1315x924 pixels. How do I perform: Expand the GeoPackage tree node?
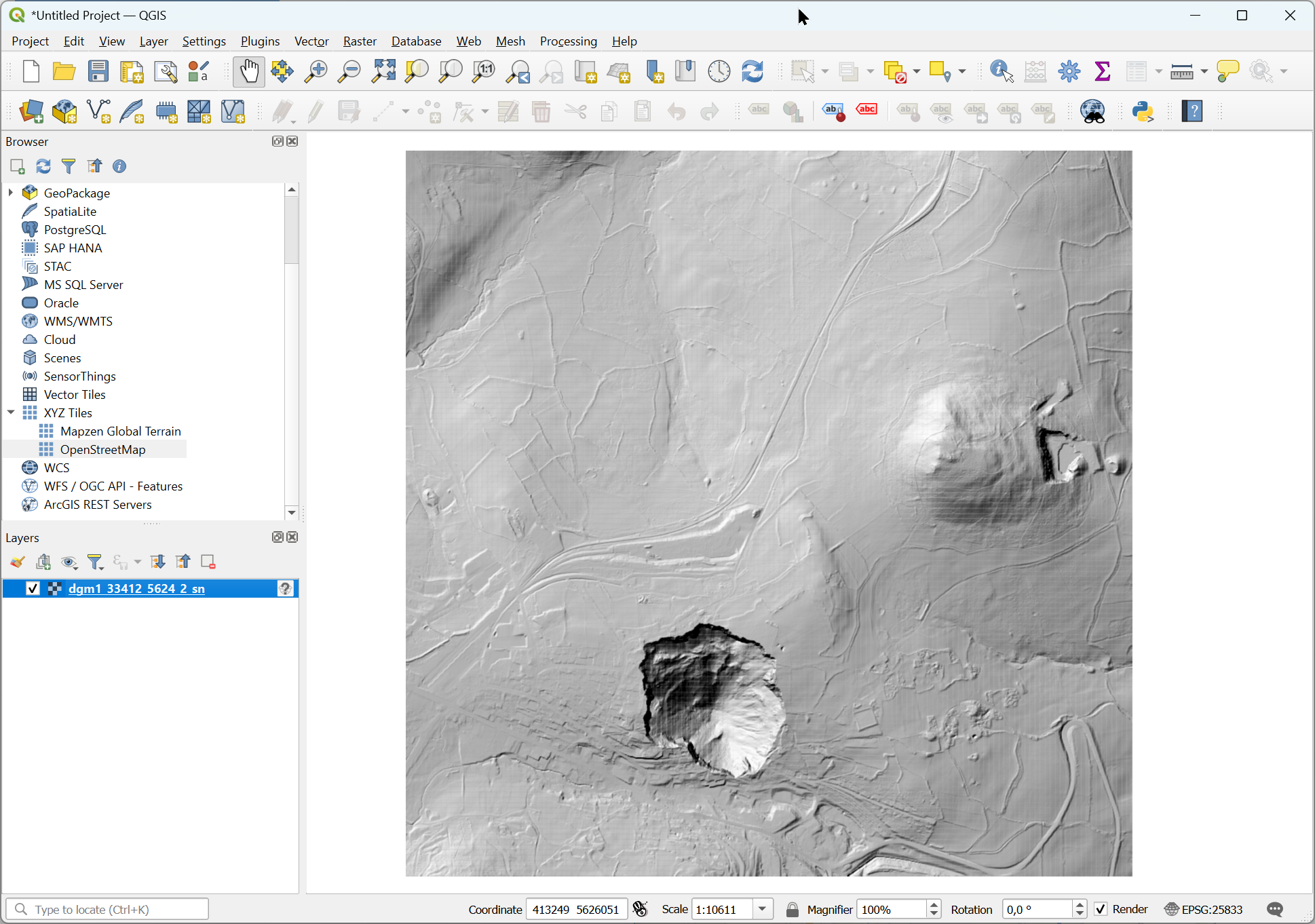tap(11, 193)
